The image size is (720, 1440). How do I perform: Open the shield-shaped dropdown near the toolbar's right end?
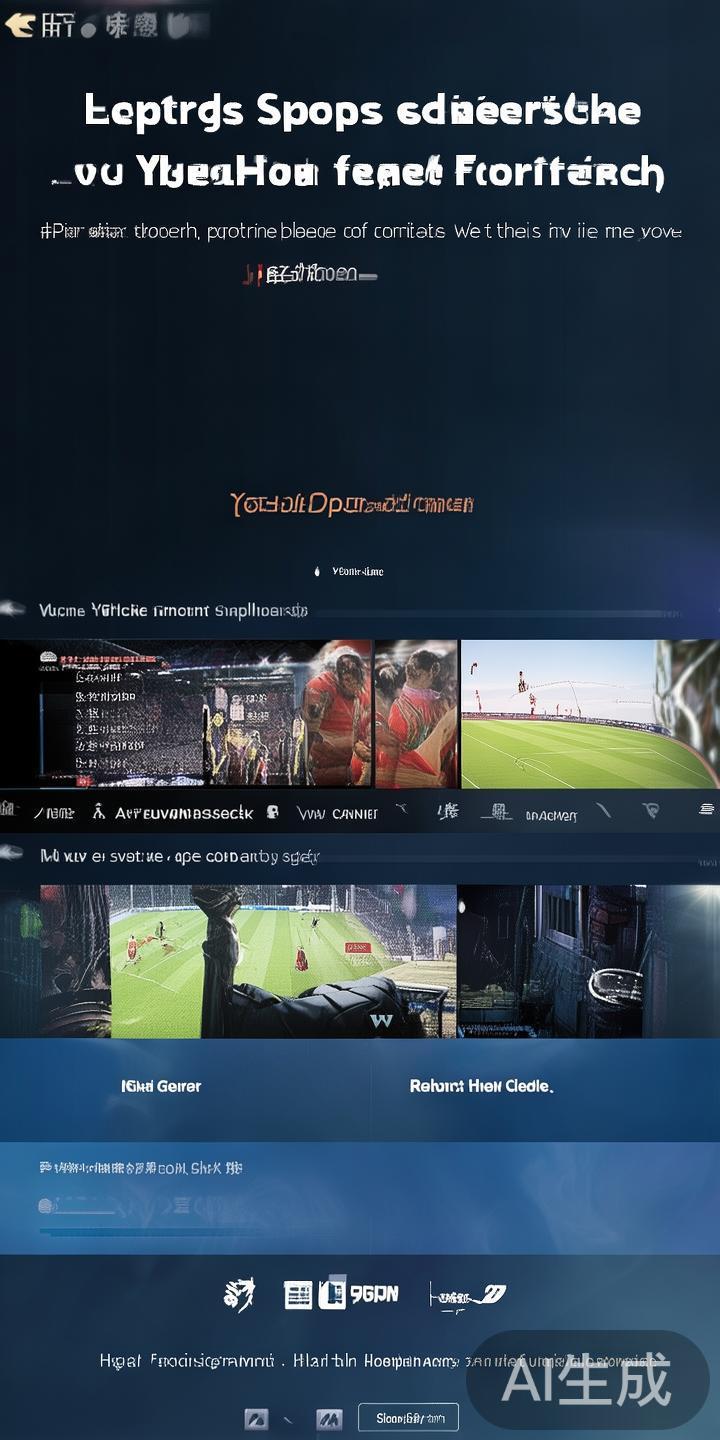652,811
